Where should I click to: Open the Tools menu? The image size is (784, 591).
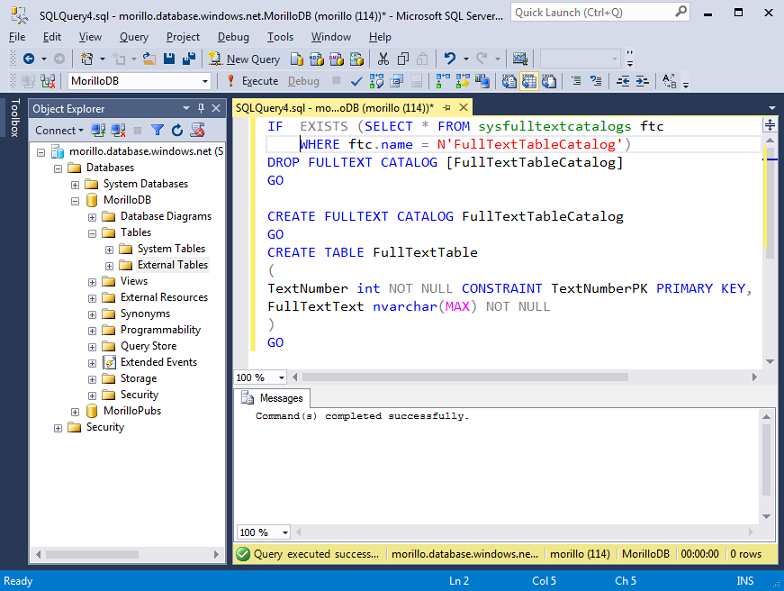pos(280,37)
